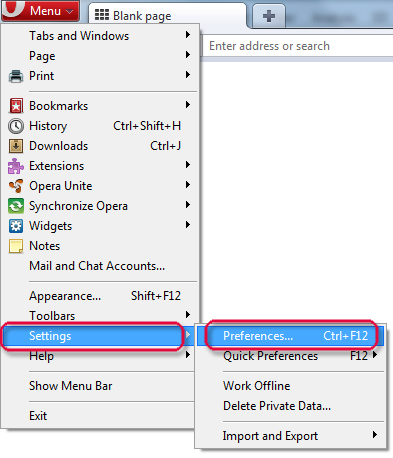This screenshot has height=458, width=393.
Task: Select the Widgets menu entry
Action: (100, 226)
